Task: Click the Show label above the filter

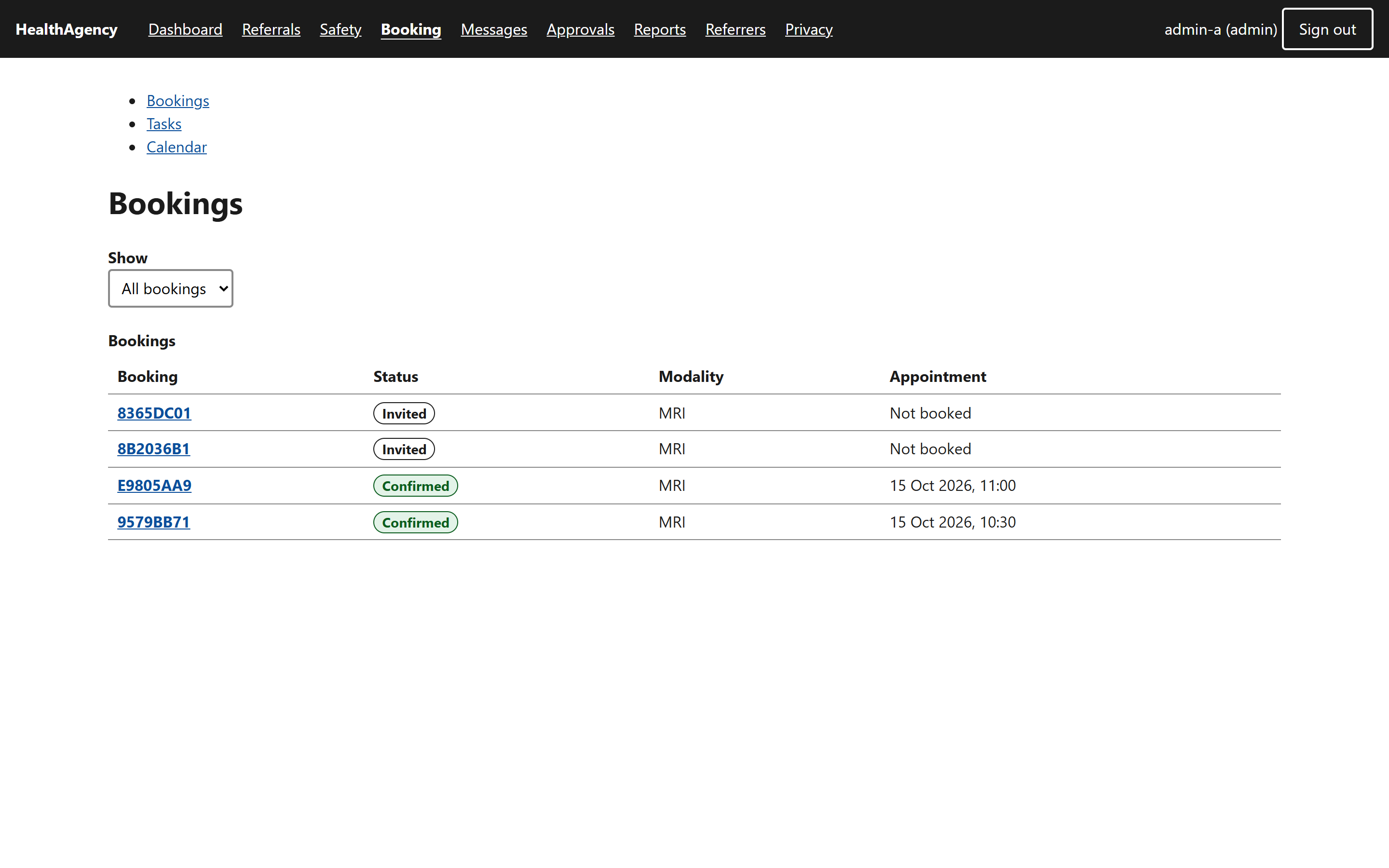Action: pos(127,258)
